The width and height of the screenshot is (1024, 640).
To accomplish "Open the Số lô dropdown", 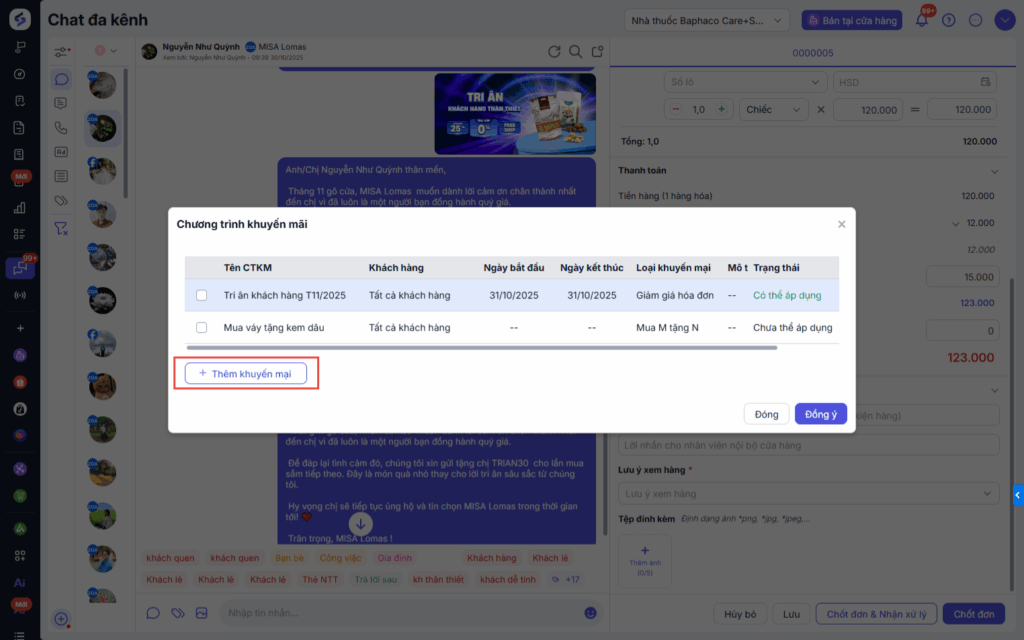I will tap(745, 82).
